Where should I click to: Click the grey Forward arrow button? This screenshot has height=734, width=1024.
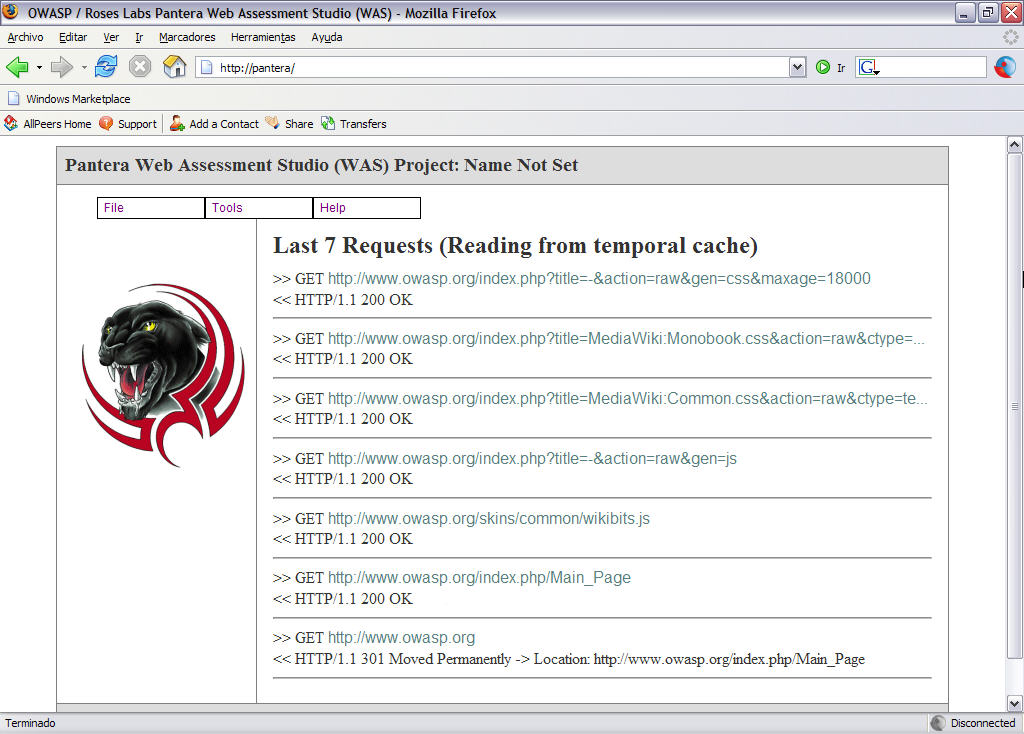coord(62,67)
